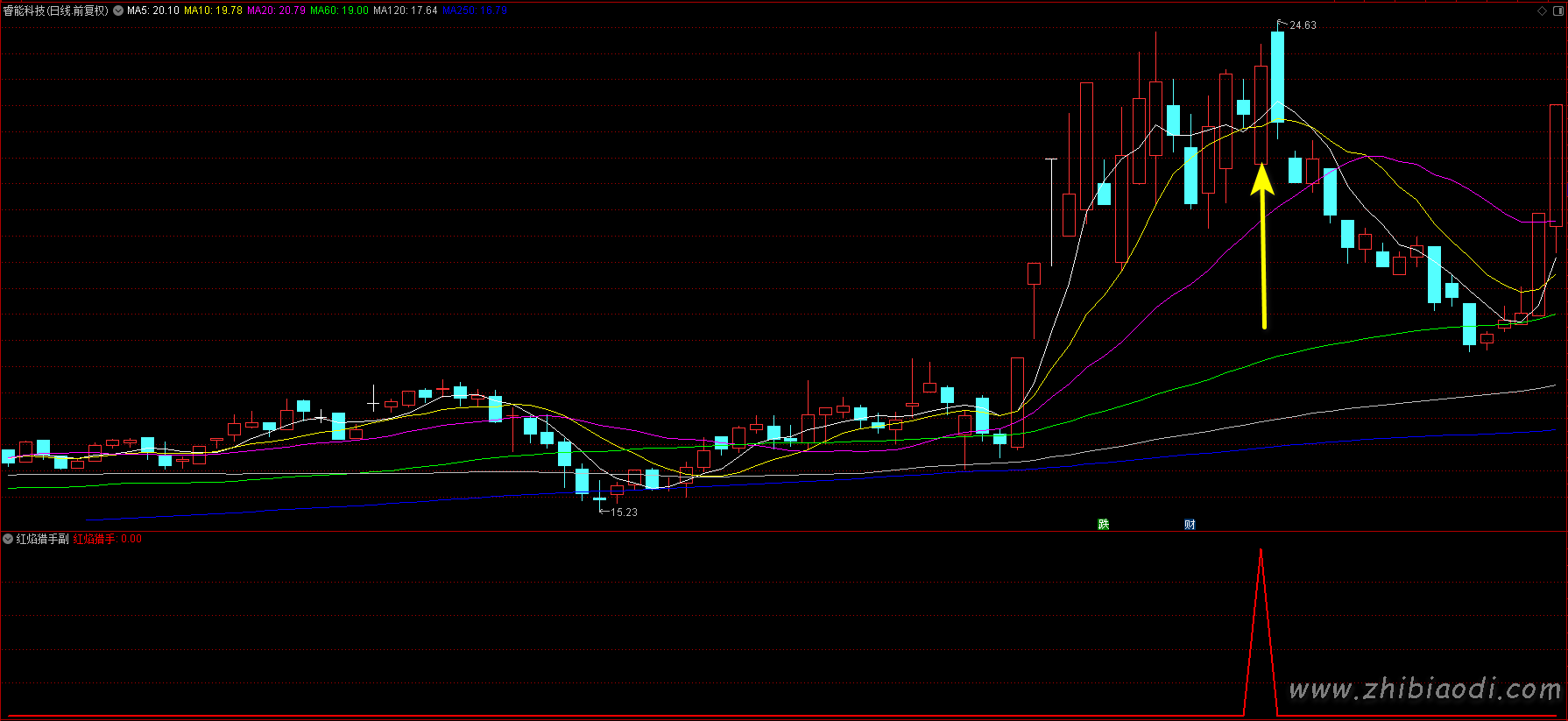Click the diamond icon at top right

point(1542,11)
